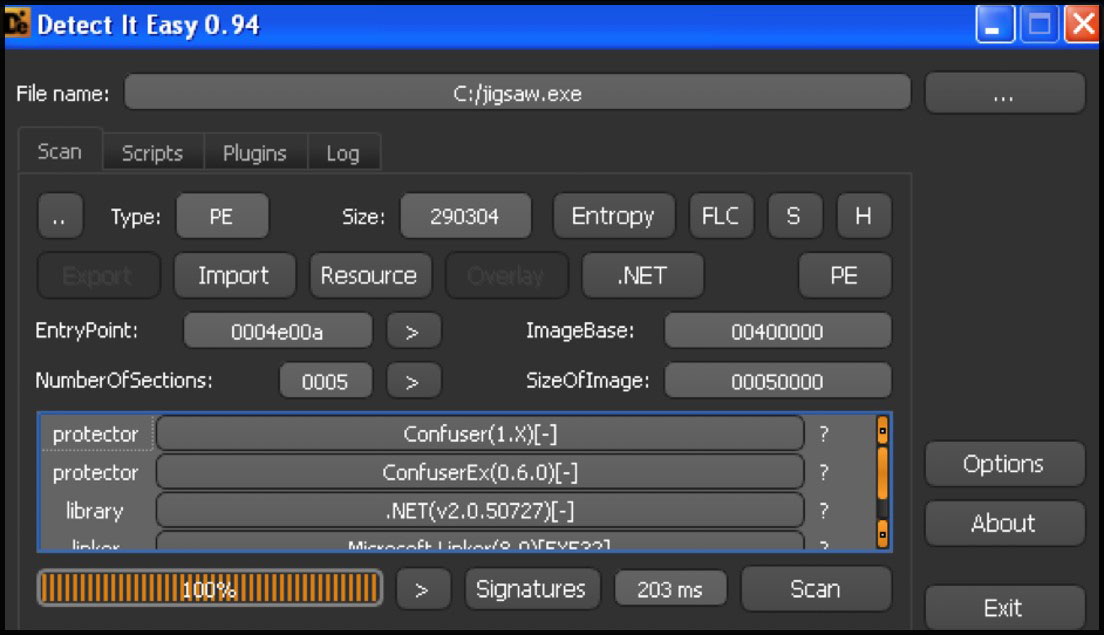
Task: Click the Exit button
Action: [1004, 608]
